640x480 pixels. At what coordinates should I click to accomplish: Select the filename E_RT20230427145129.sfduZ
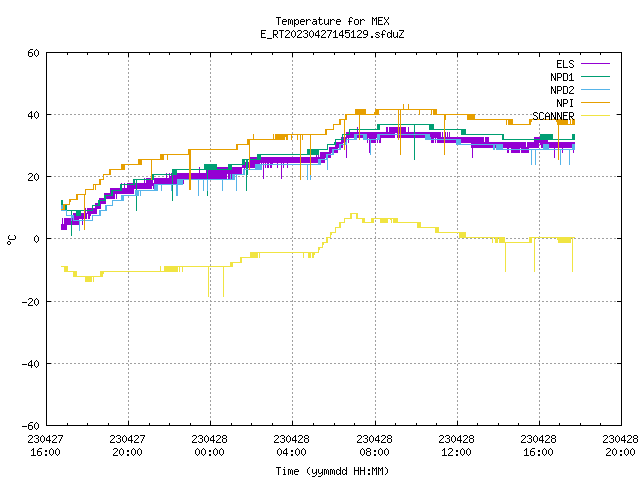332,34
